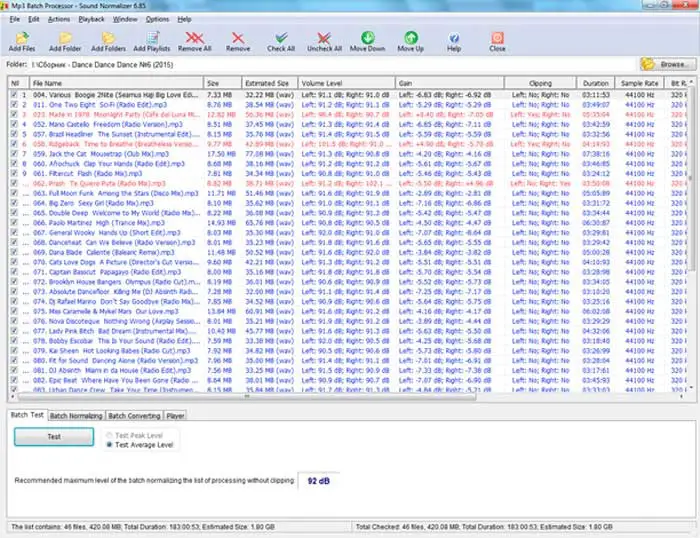Open the Window menu
The width and height of the screenshot is (700, 538).
(x=125, y=19)
